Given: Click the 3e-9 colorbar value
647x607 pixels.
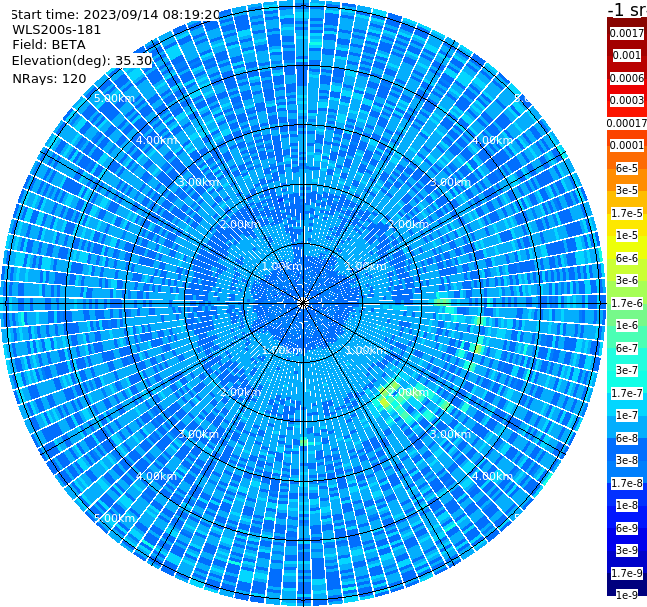Looking at the screenshot, I should (627, 550).
